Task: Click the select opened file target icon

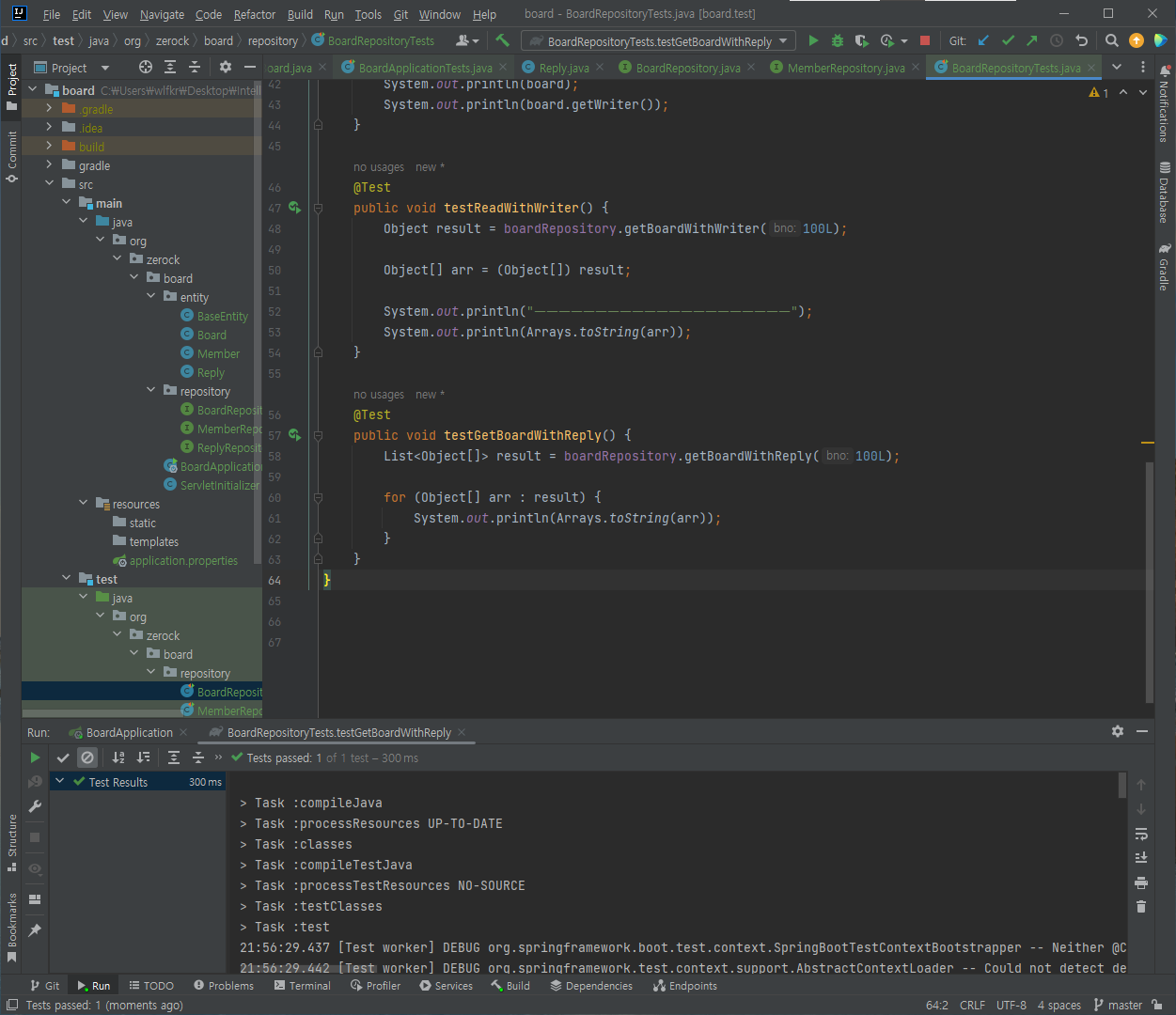Action: pos(145,67)
